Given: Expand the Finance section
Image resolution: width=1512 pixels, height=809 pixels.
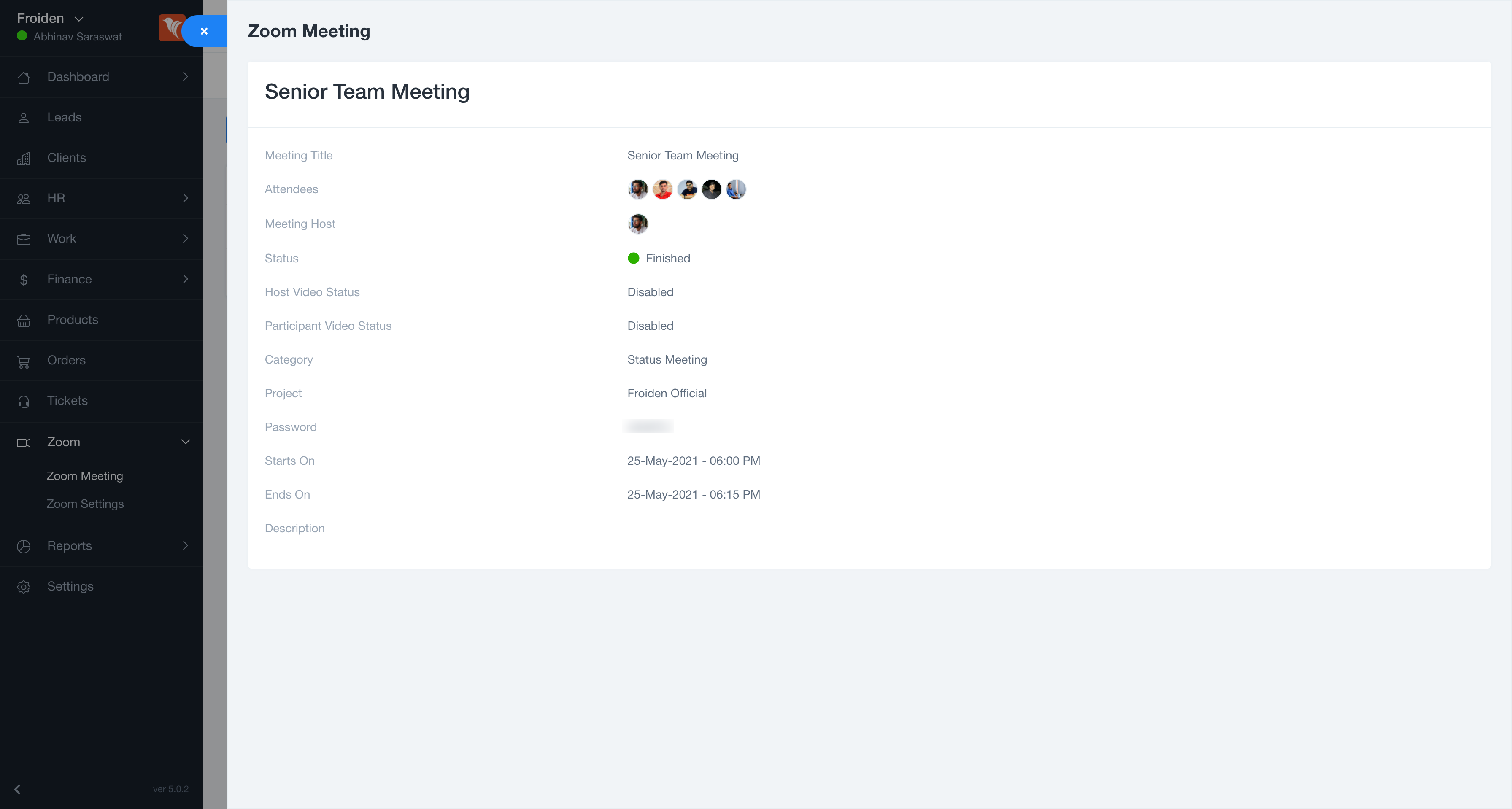Looking at the screenshot, I should point(69,279).
